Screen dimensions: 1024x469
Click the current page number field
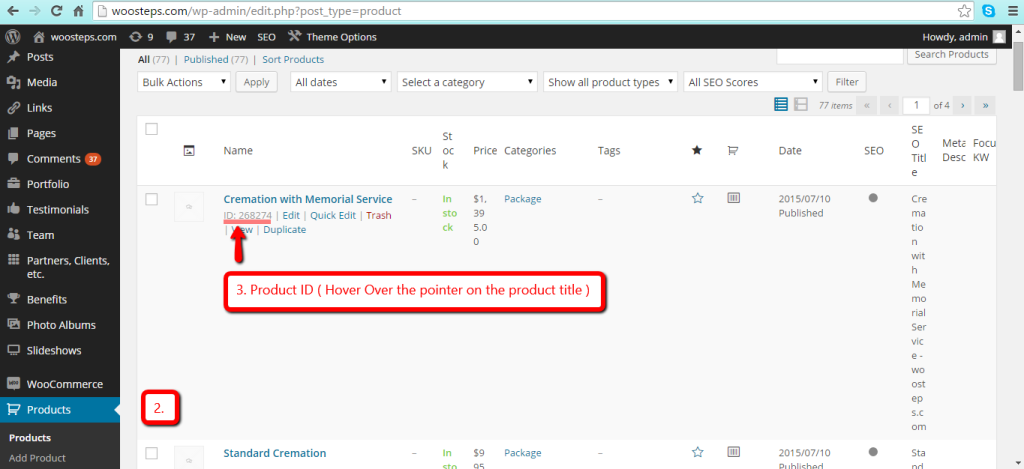[x=916, y=105]
